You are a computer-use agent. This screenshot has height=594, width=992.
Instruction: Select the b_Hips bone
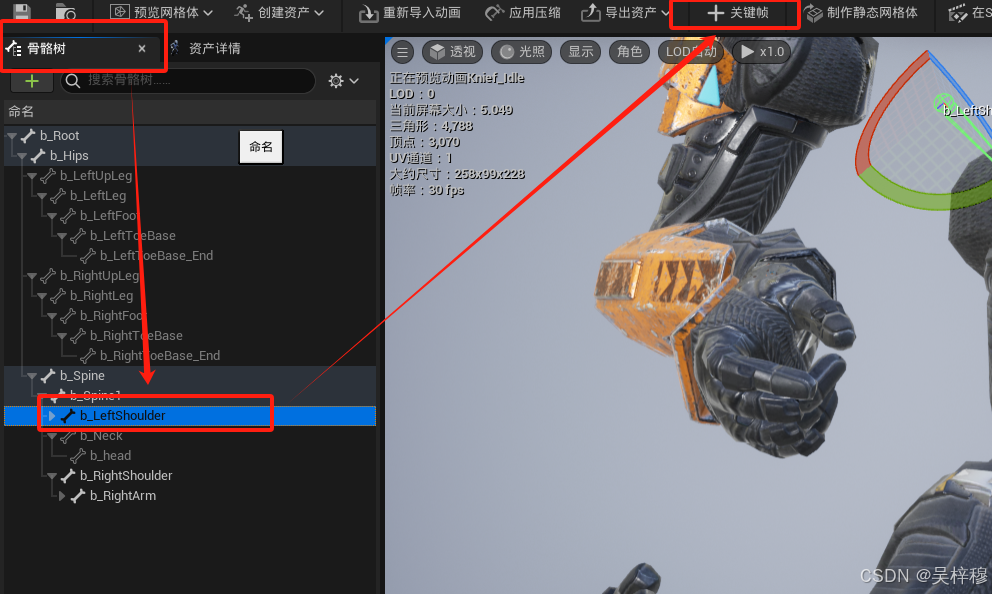[69, 156]
